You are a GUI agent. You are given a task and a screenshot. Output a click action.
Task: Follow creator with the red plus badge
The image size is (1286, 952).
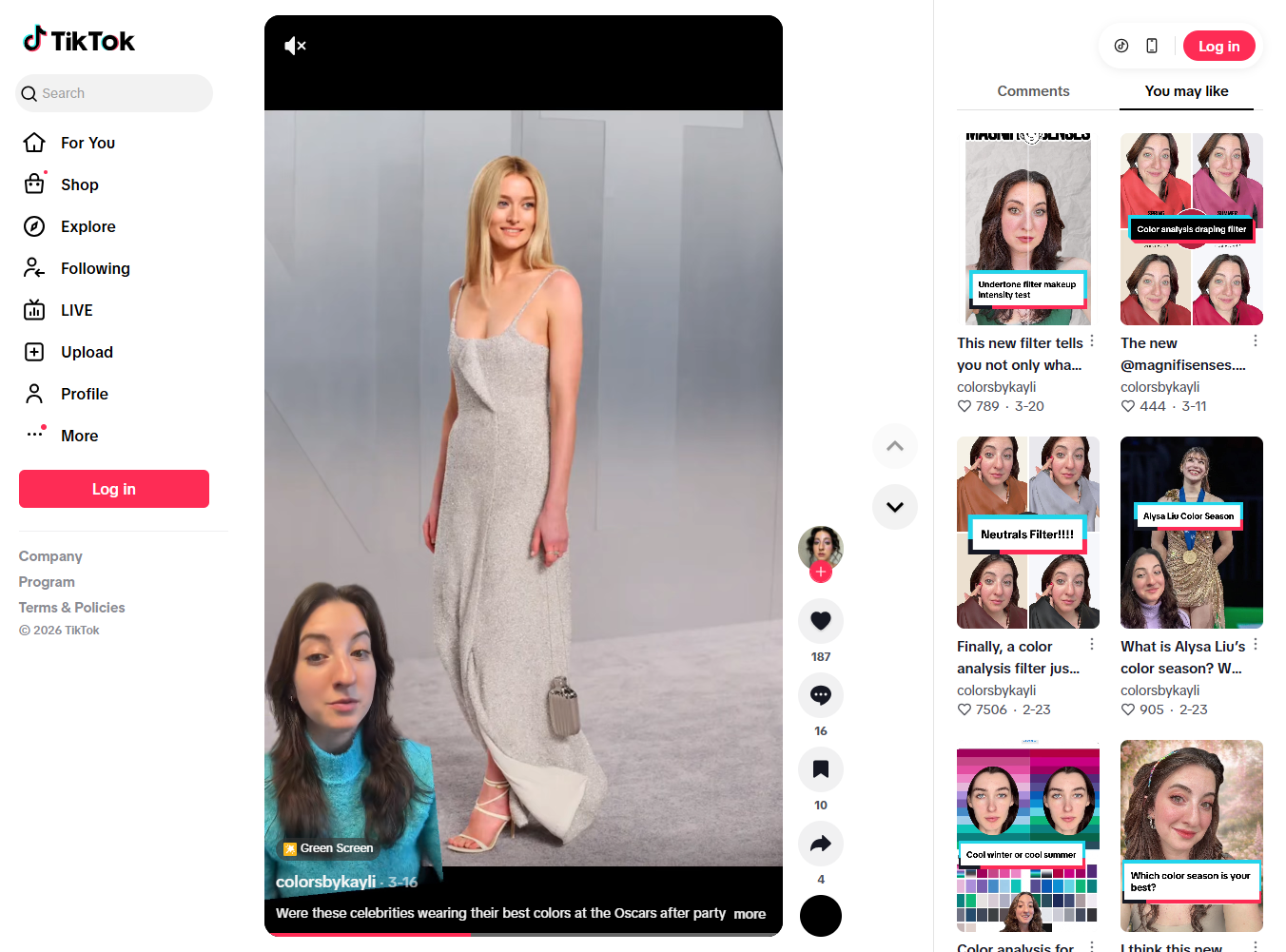821,572
